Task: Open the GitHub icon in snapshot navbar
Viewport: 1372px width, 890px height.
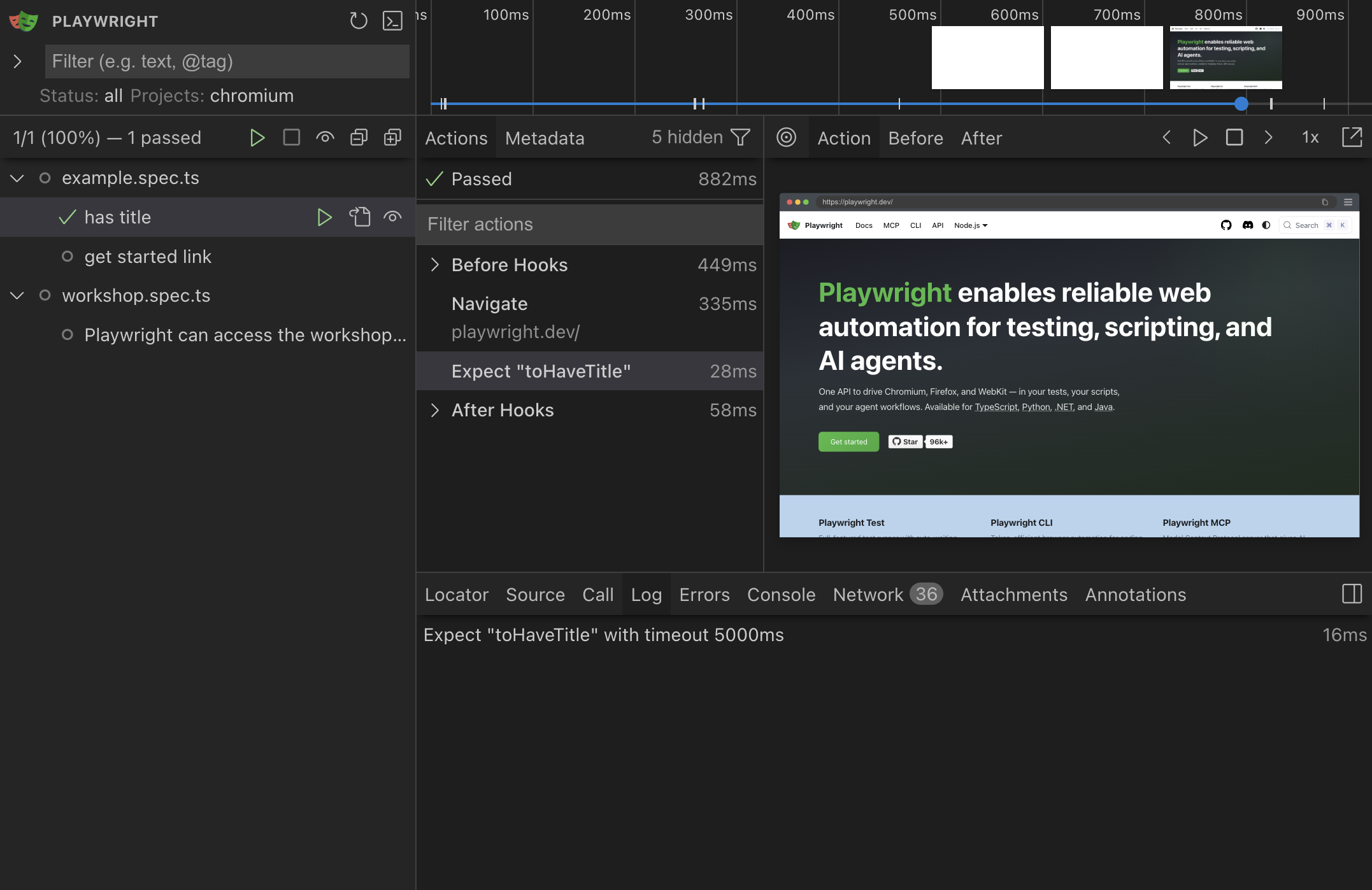Action: (x=1226, y=225)
